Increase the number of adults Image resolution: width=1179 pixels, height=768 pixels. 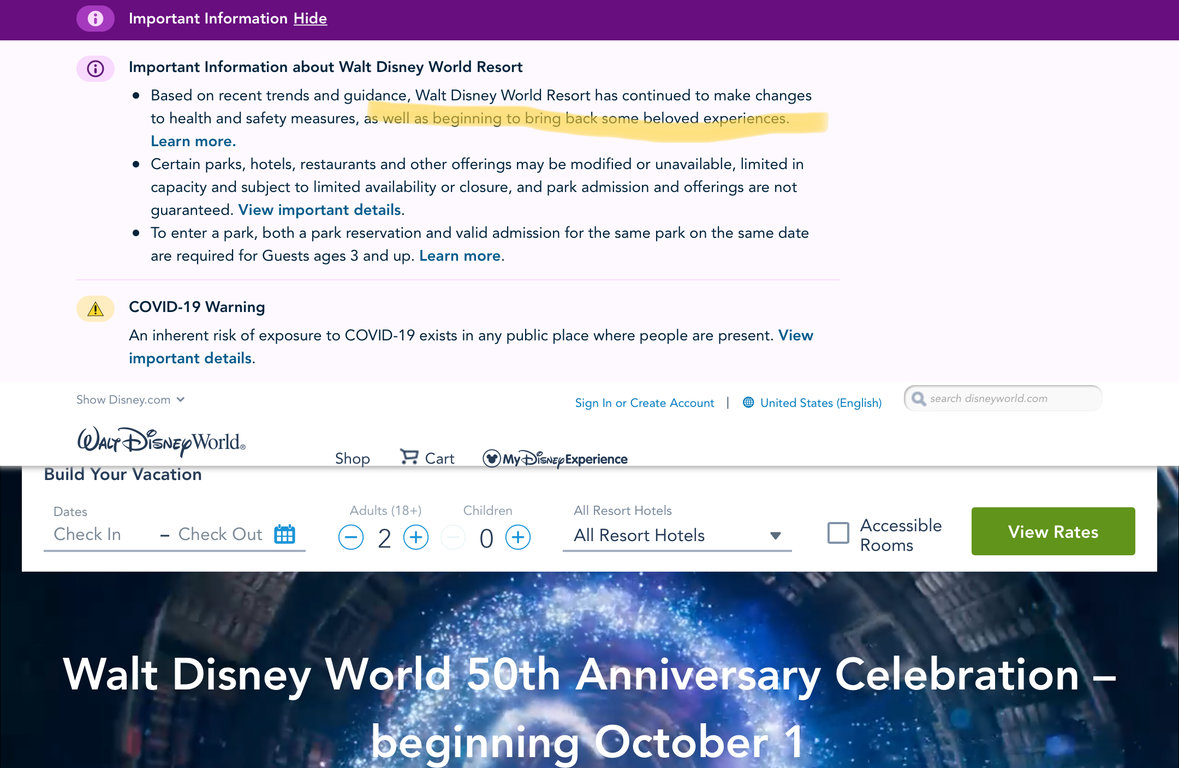416,537
